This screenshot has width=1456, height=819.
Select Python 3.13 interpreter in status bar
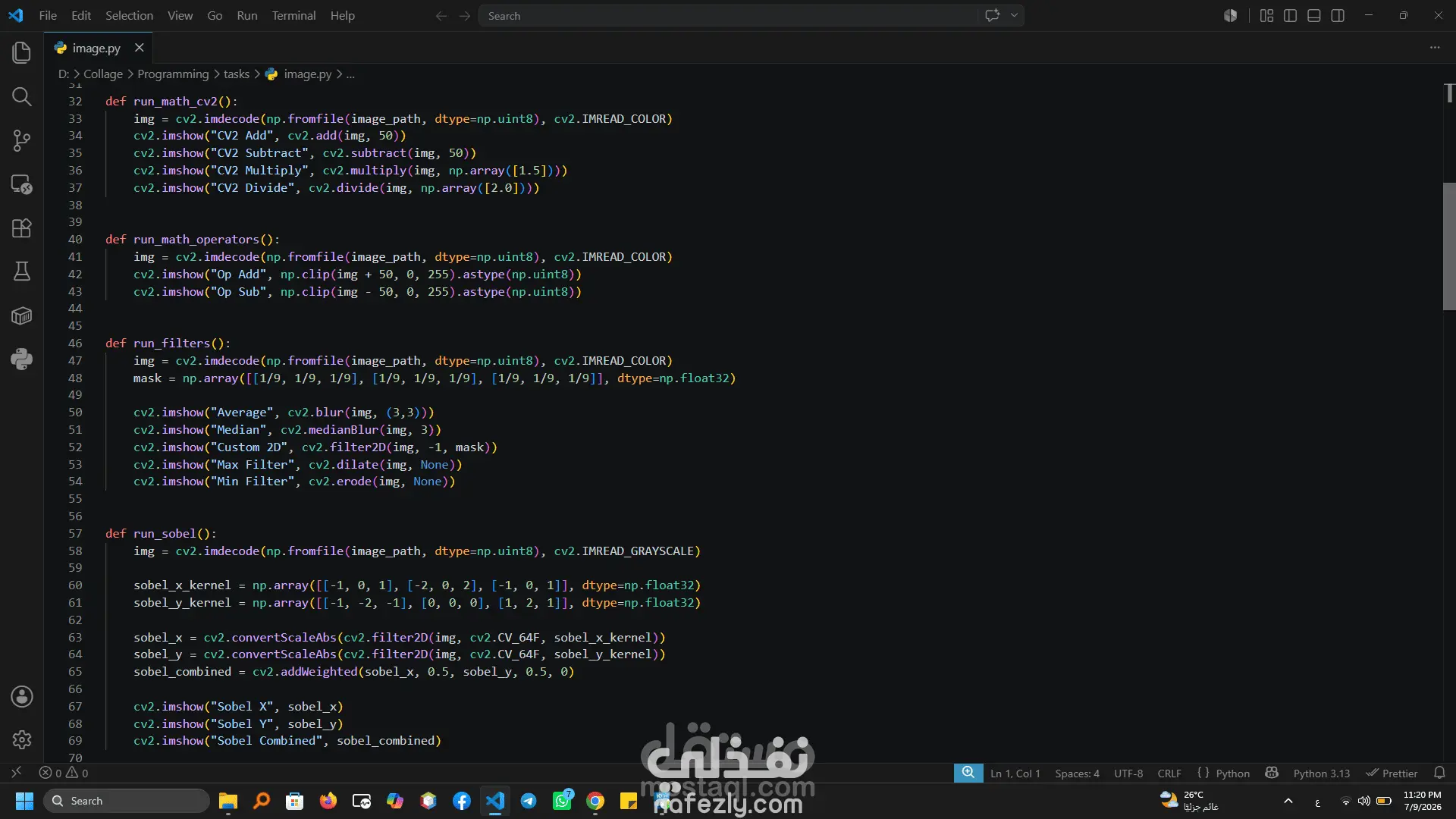(x=1321, y=773)
